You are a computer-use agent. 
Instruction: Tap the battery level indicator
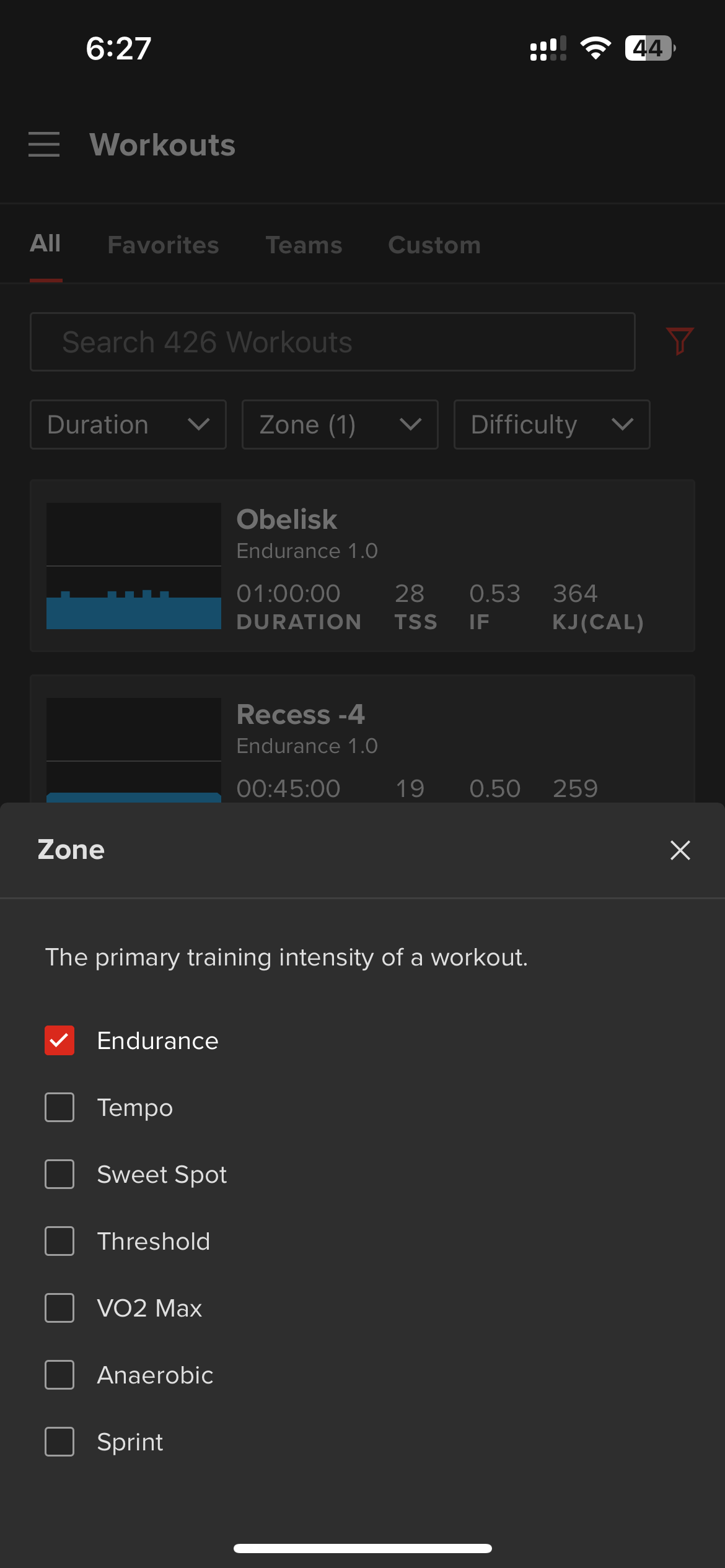coord(649,48)
